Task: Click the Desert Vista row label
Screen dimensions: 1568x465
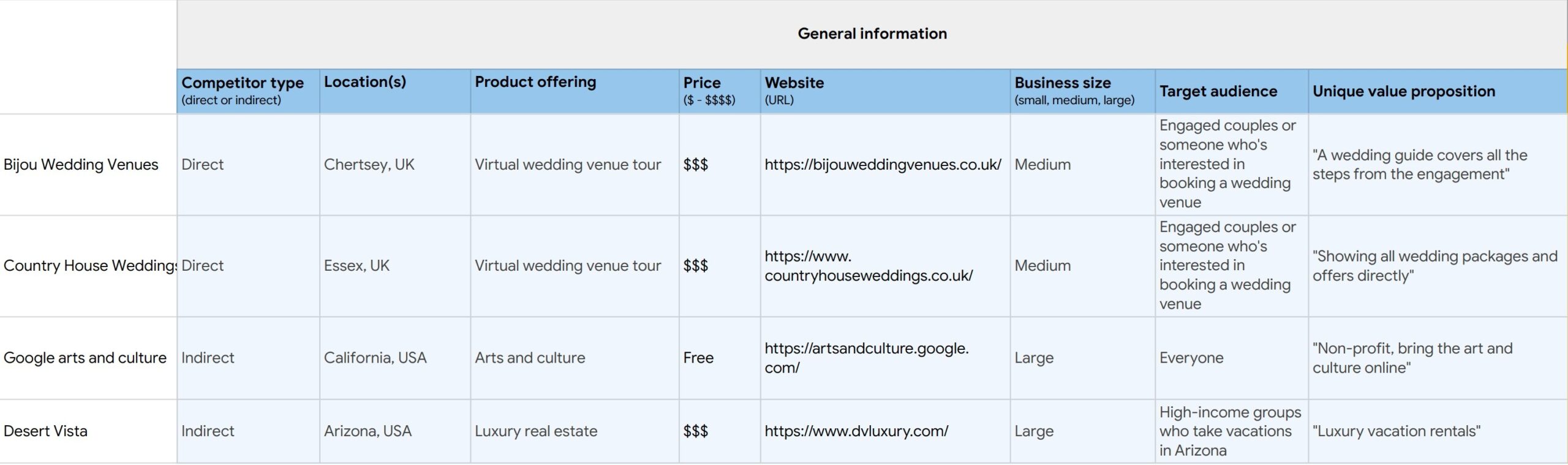Action: (x=45, y=431)
